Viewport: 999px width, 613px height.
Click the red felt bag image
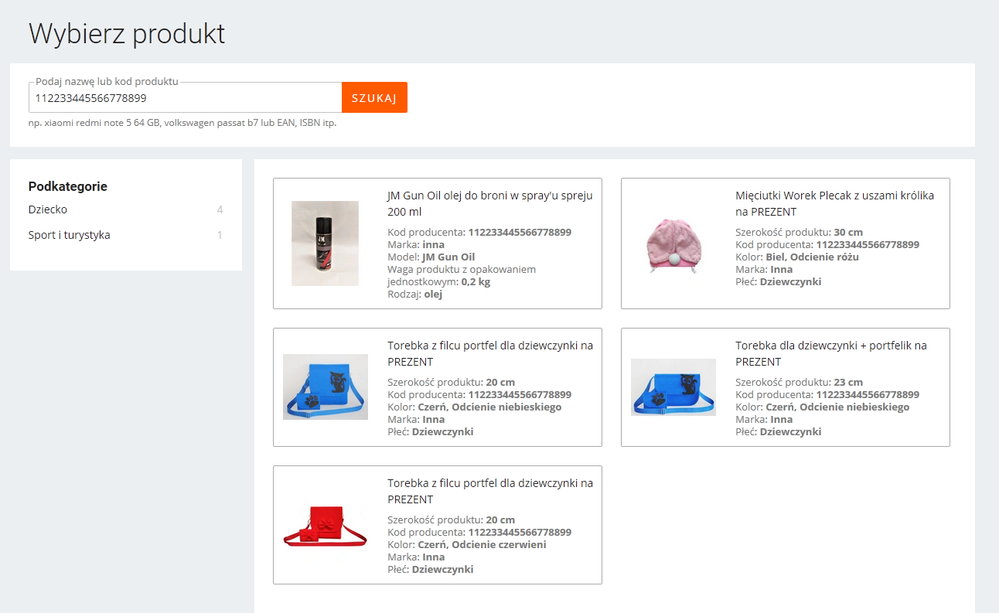click(325, 525)
